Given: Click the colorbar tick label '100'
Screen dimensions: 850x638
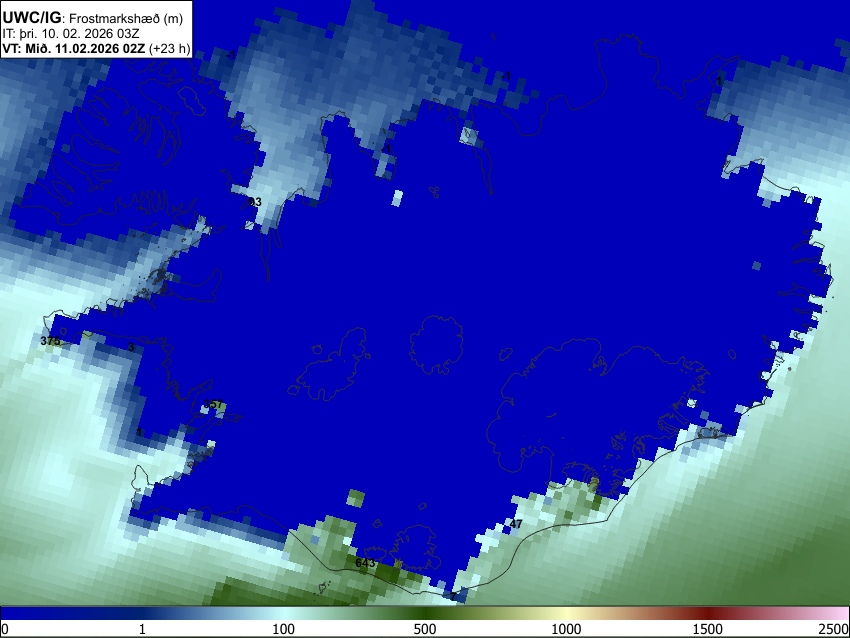Looking at the screenshot, I should (x=284, y=629).
